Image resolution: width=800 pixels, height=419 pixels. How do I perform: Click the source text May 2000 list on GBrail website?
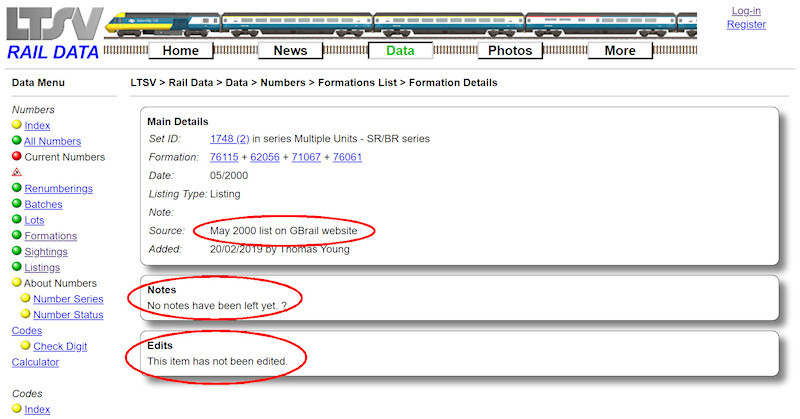pos(284,231)
